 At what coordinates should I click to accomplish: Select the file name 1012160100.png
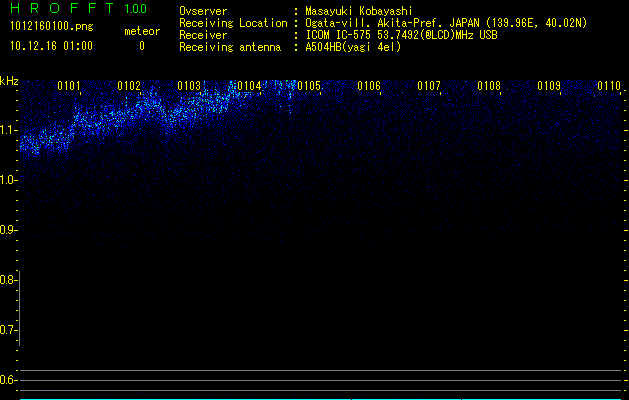click(51, 26)
